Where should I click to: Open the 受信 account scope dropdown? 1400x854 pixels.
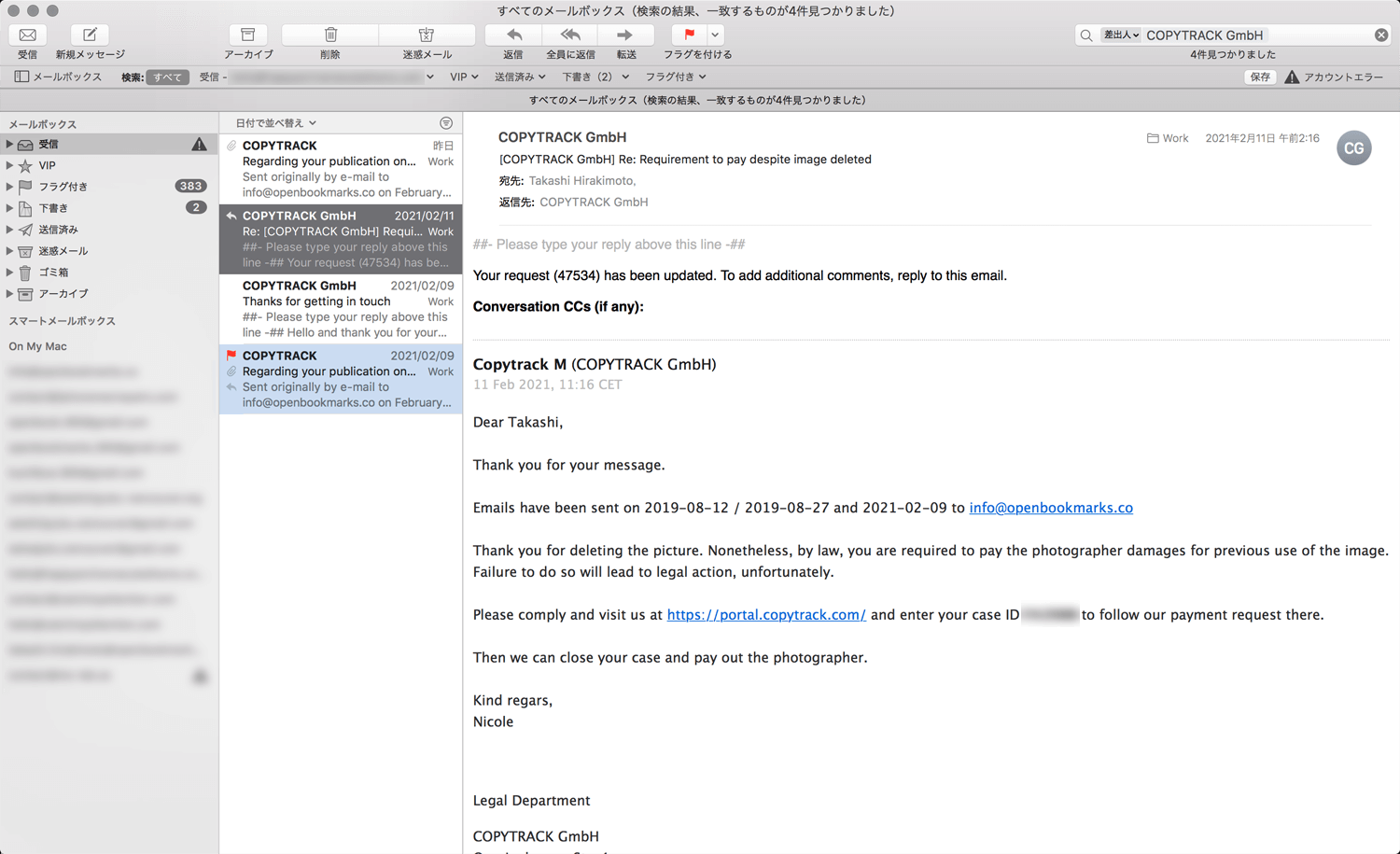(316, 77)
